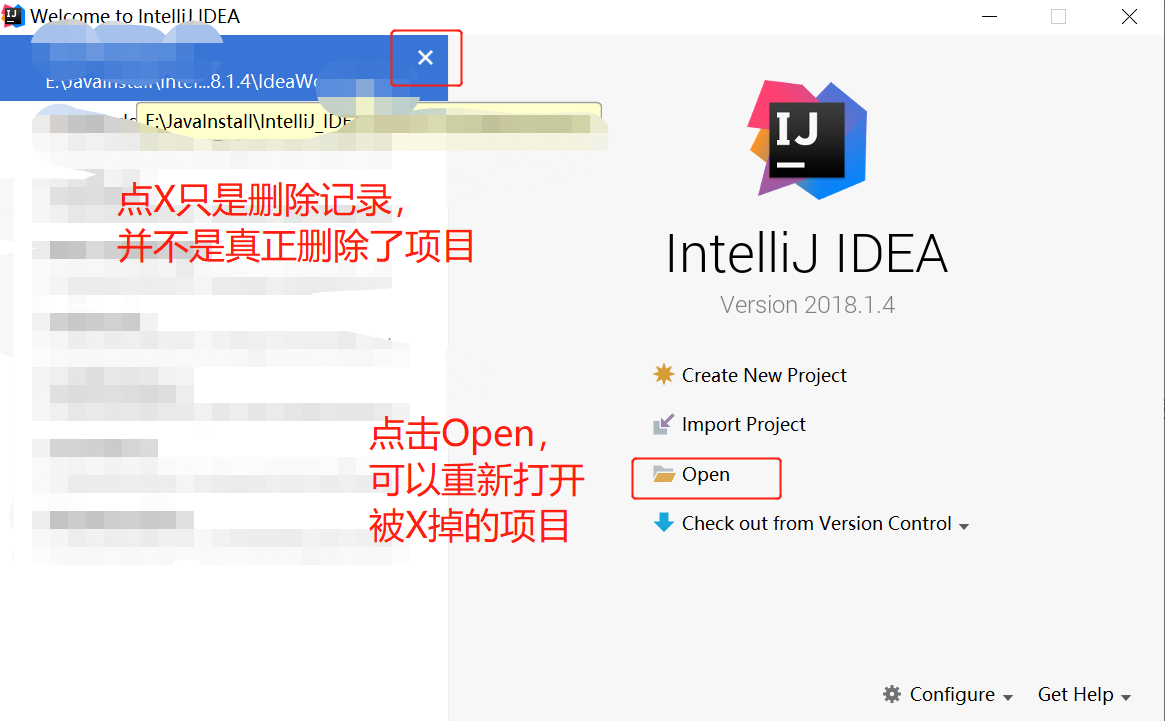
Task: Click the yellow folder icon beside Open
Action: [x=663, y=474]
